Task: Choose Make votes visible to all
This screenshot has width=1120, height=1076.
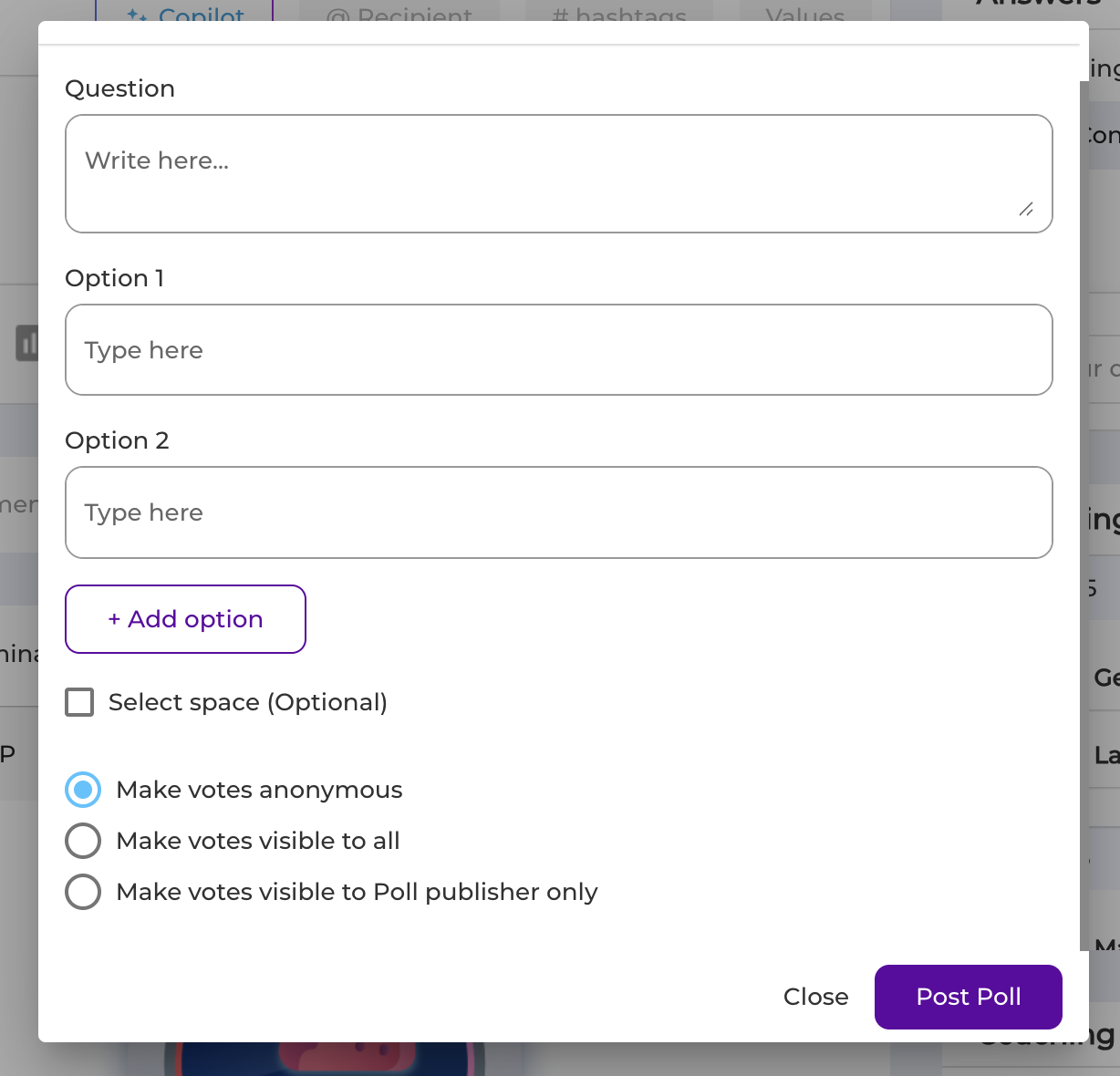Action: [x=83, y=841]
